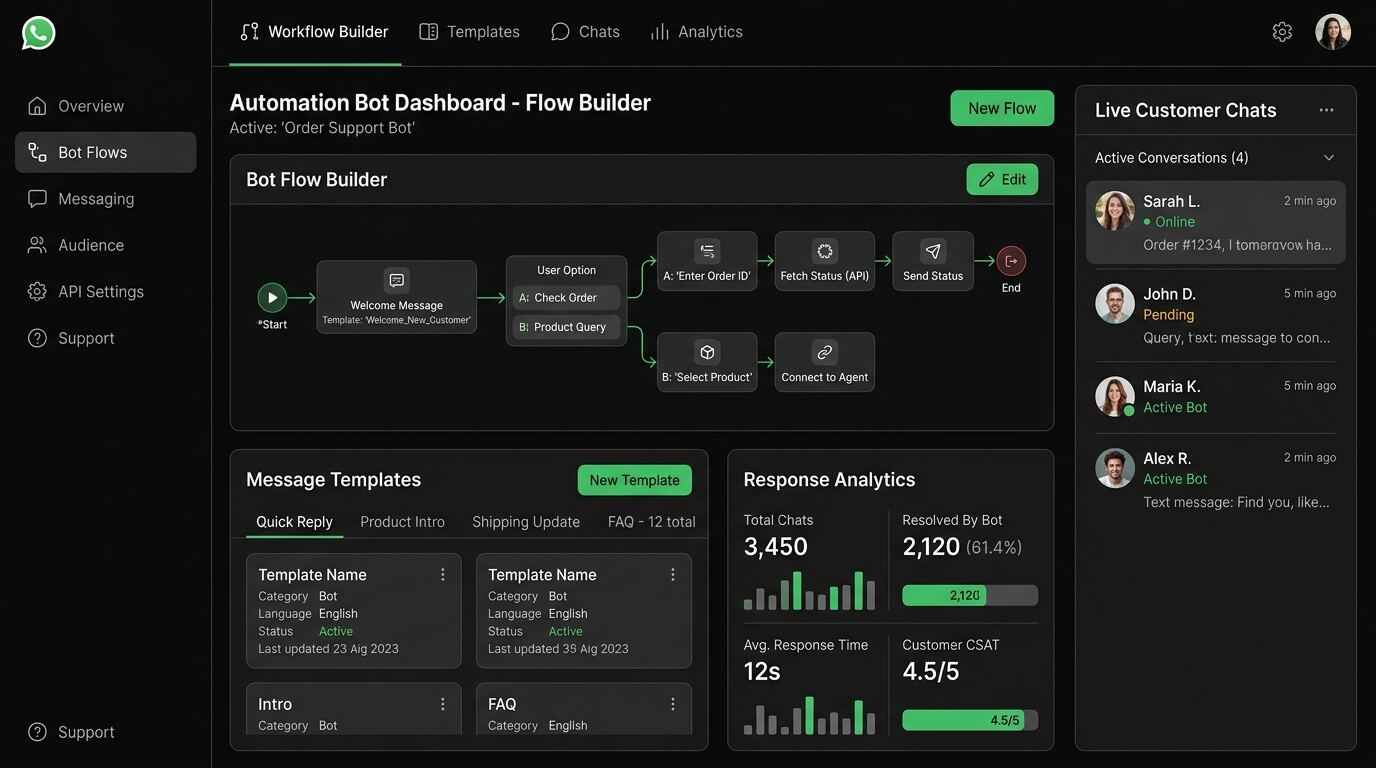Select the FAQ - 12 total tab
The width and height of the screenshot is (1376, 768).
tap(651, 522)
